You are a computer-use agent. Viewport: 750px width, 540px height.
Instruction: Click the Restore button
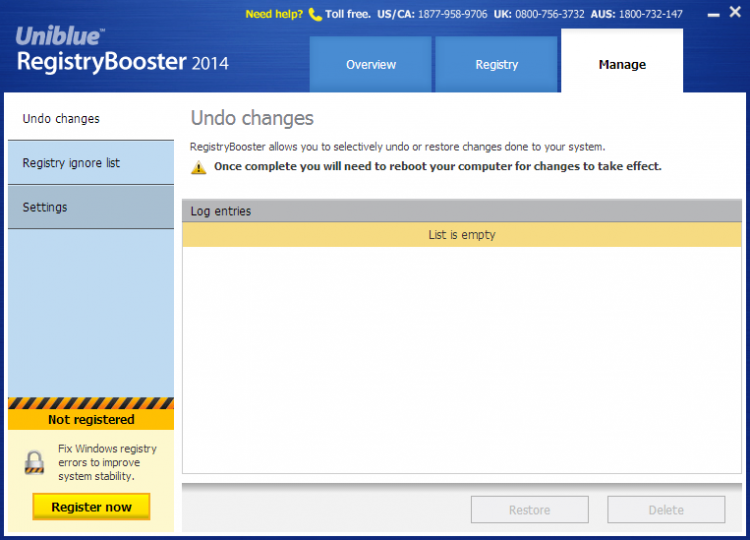[x=529, y=510]
